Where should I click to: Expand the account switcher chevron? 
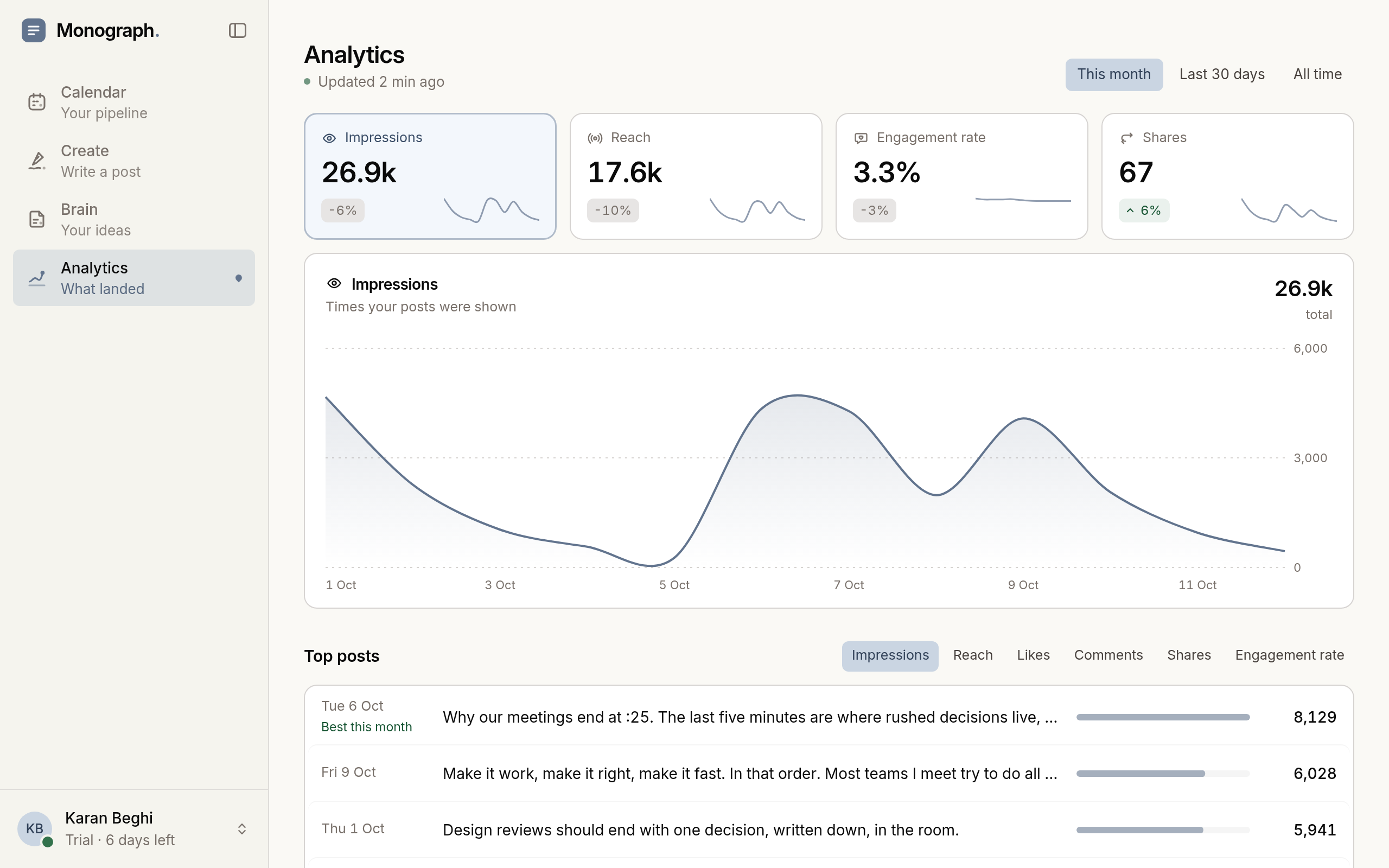coord(241,829)
